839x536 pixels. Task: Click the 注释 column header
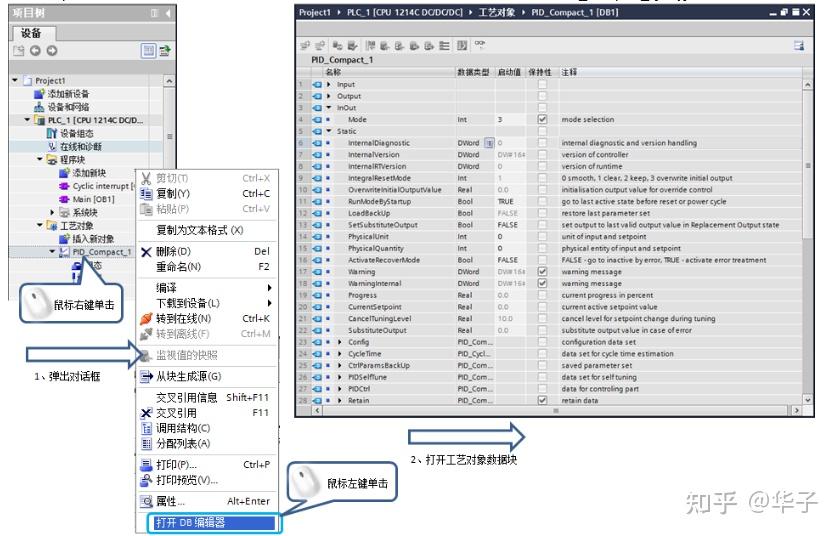[680, 72]
